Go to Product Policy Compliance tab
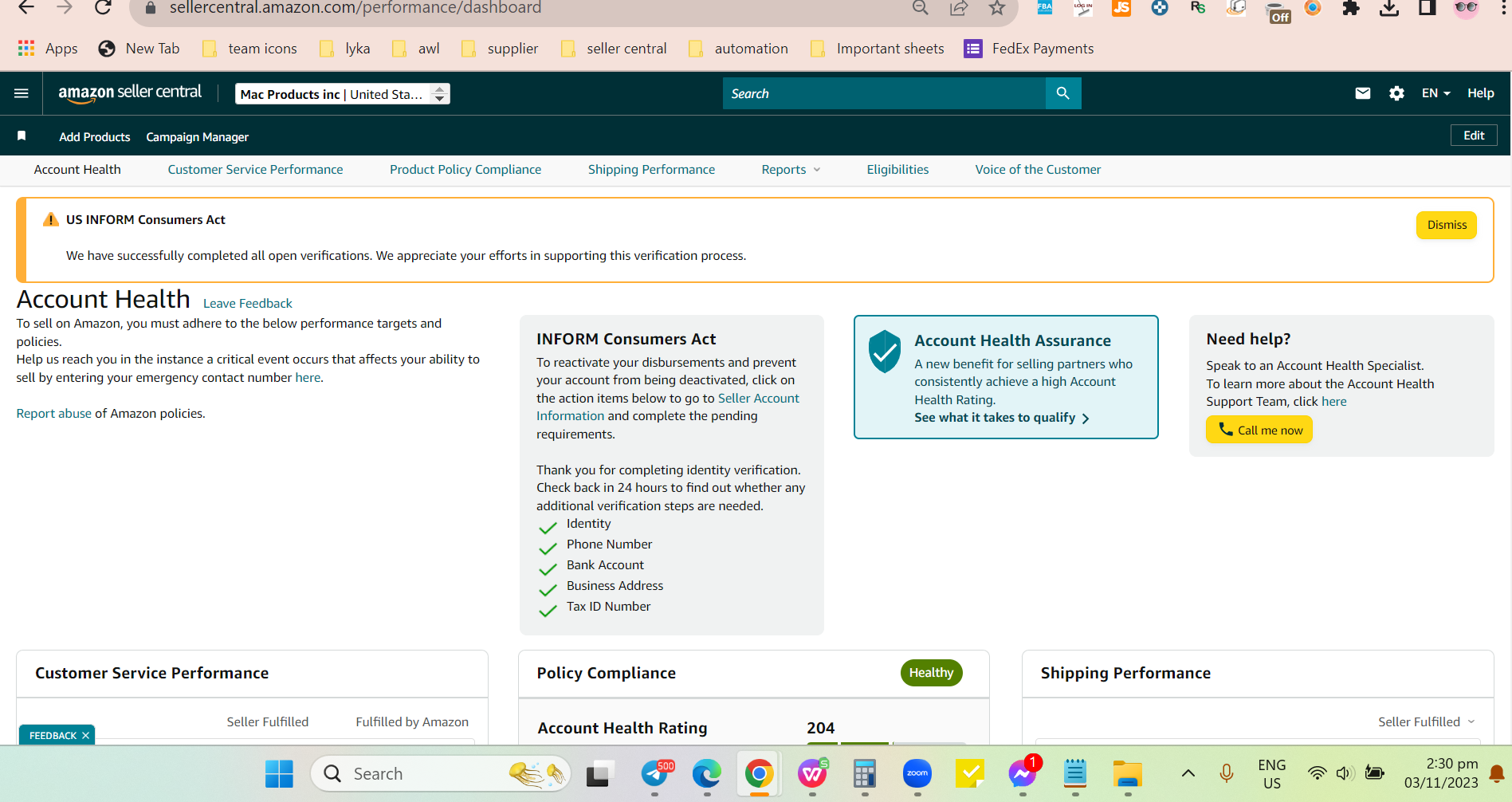The height and width of the screenshot is (802, 1512). tap(465, 170)
